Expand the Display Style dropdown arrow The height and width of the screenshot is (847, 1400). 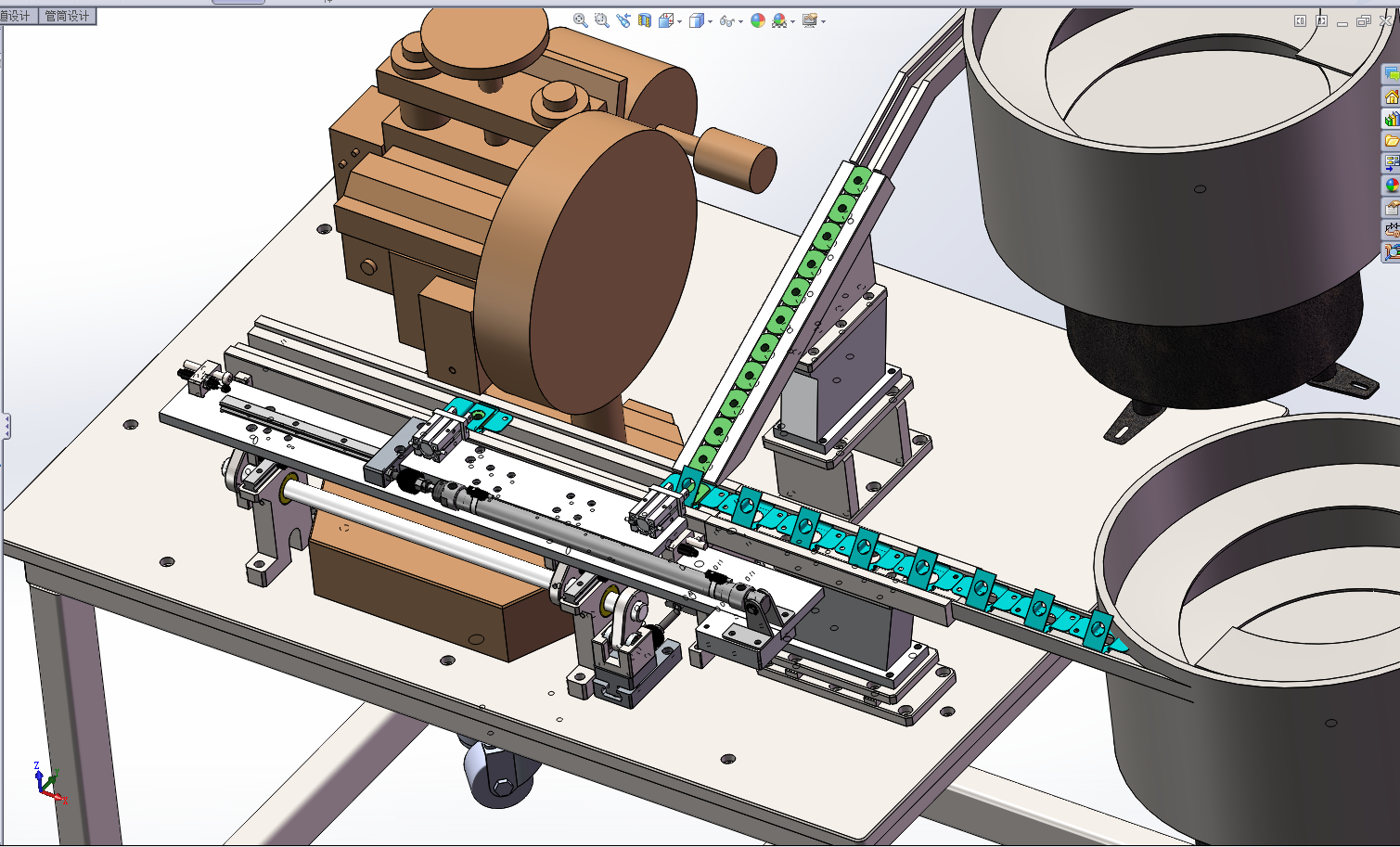[711, 21]
